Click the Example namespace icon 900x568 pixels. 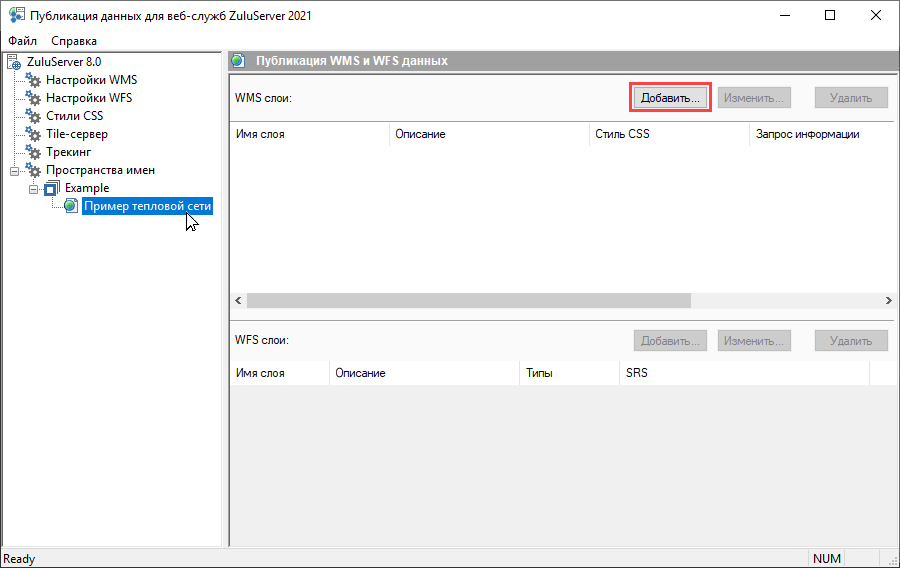52,188
